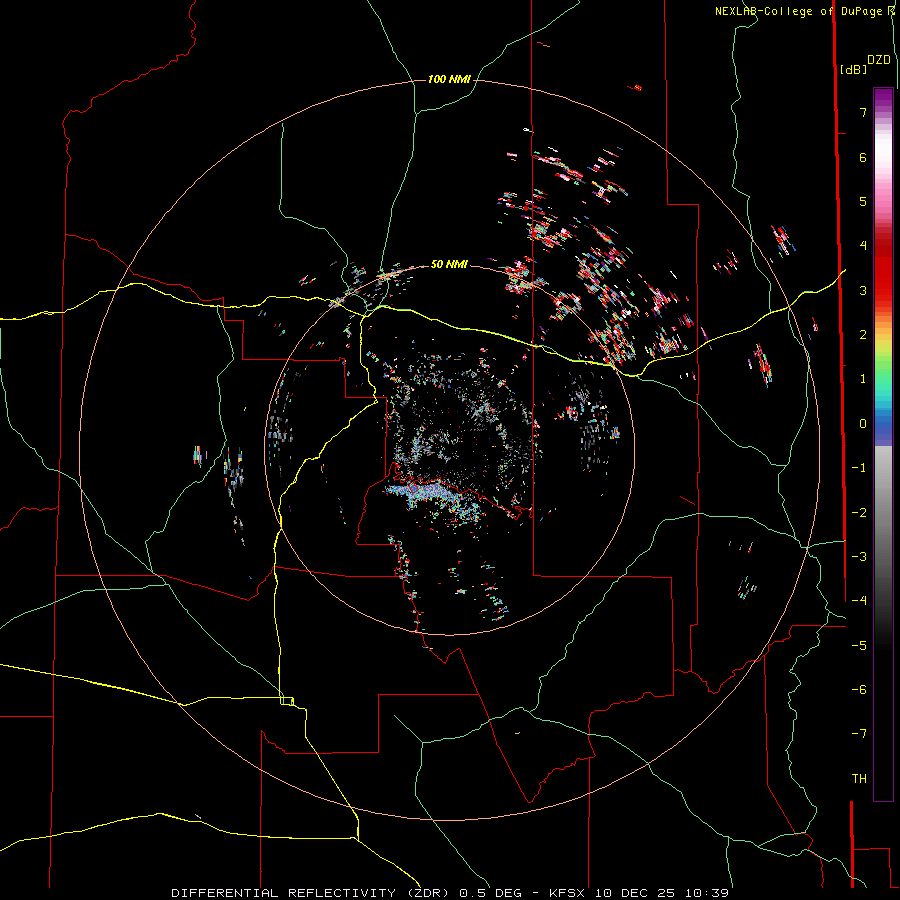The image size is (900, 900).
Task: Click the "2" value on the color scale
Action: 863,335
